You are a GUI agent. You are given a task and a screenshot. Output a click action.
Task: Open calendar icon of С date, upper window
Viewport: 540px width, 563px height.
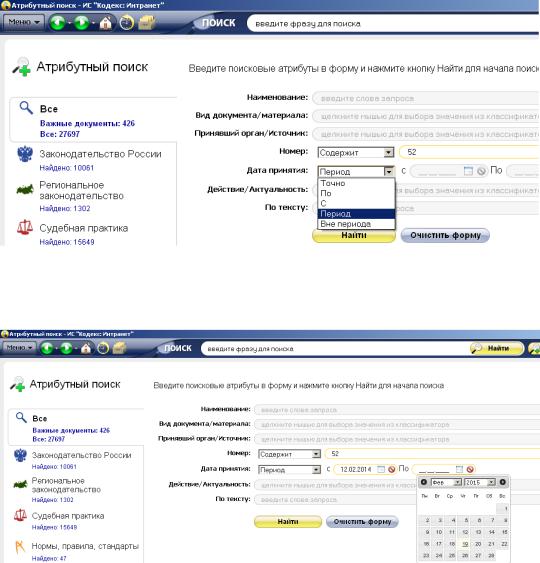click(468, 171)
